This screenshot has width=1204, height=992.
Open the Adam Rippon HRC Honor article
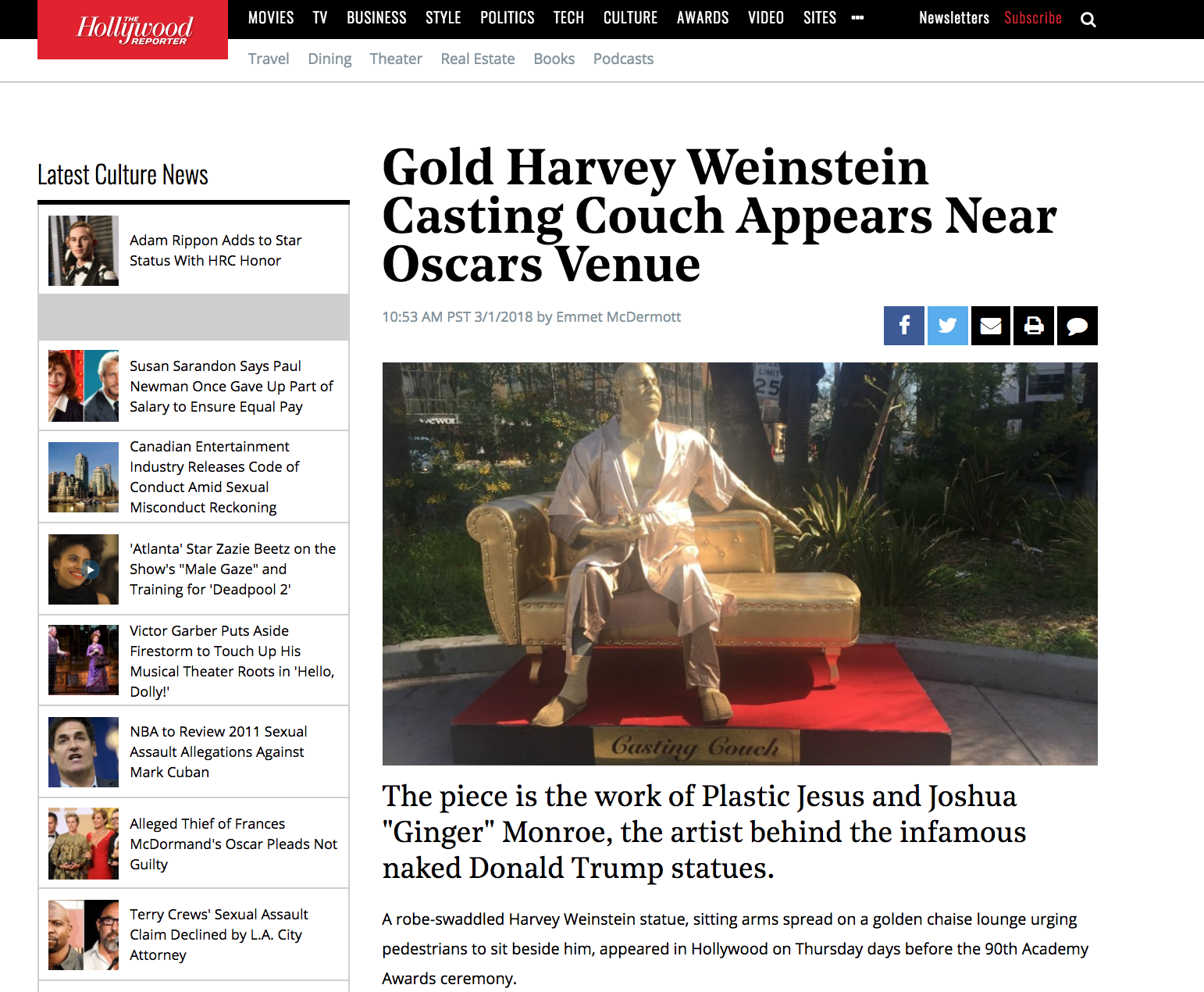216,250
